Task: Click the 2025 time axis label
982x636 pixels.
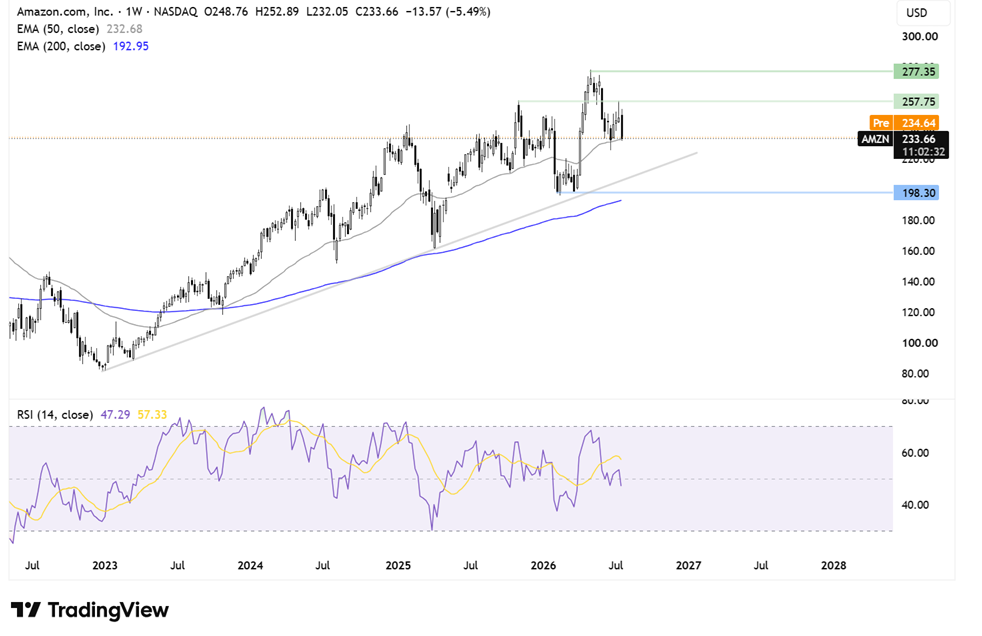Action: [x=398, y=565]
